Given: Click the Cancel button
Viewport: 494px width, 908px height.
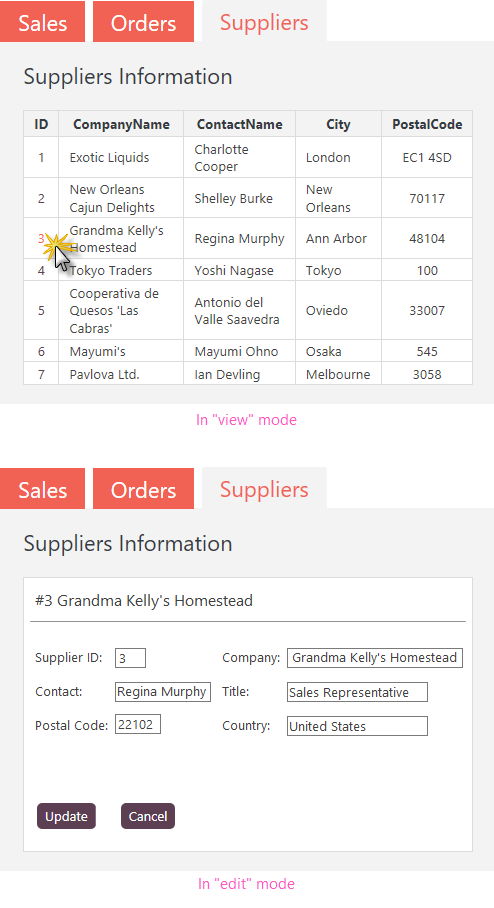Looking at the screenshot, I should tap(148, 816).
